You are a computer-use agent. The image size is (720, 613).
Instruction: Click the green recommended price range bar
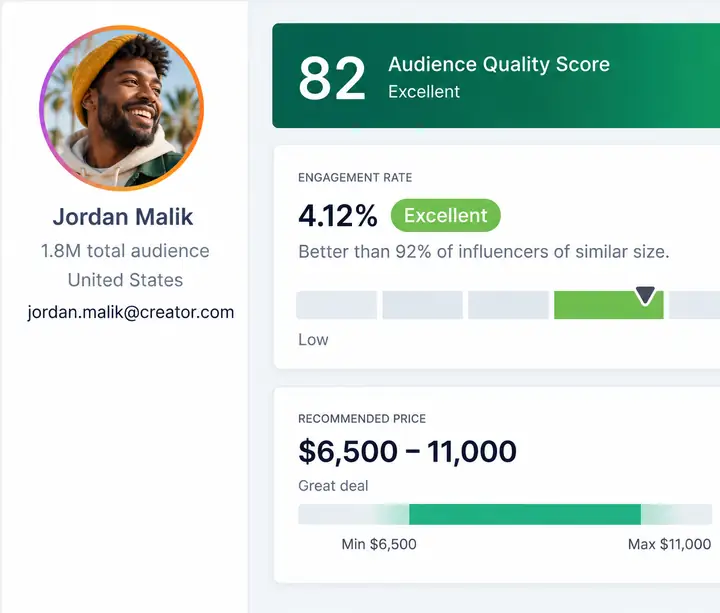[x=525, y=514]
